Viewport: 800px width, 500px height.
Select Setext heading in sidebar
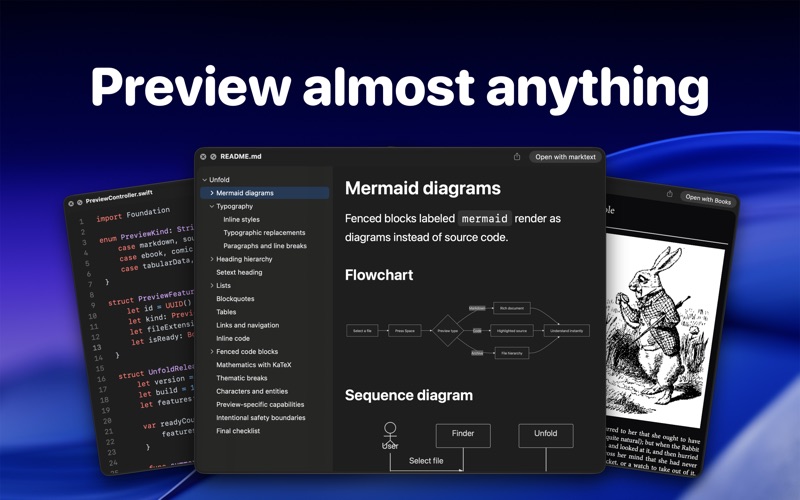[239, 272]
